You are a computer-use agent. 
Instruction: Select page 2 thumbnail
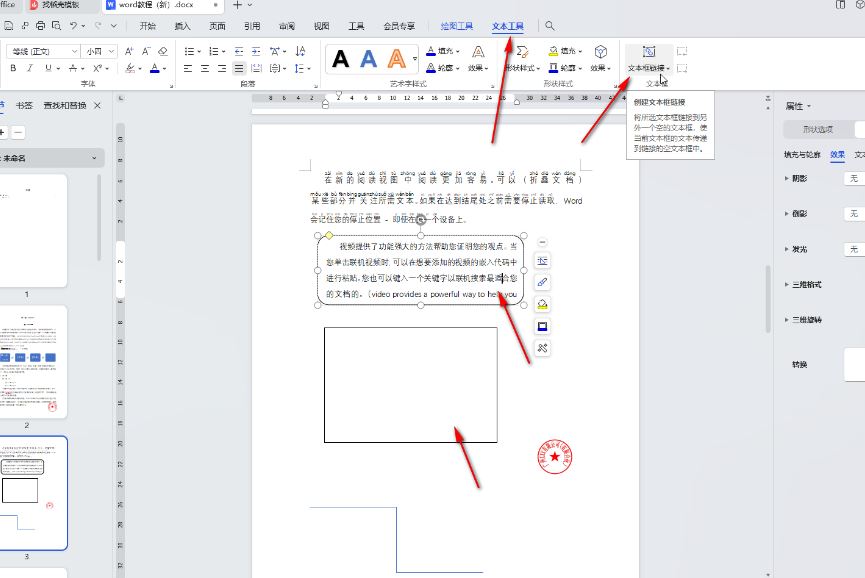coord(34,362)
